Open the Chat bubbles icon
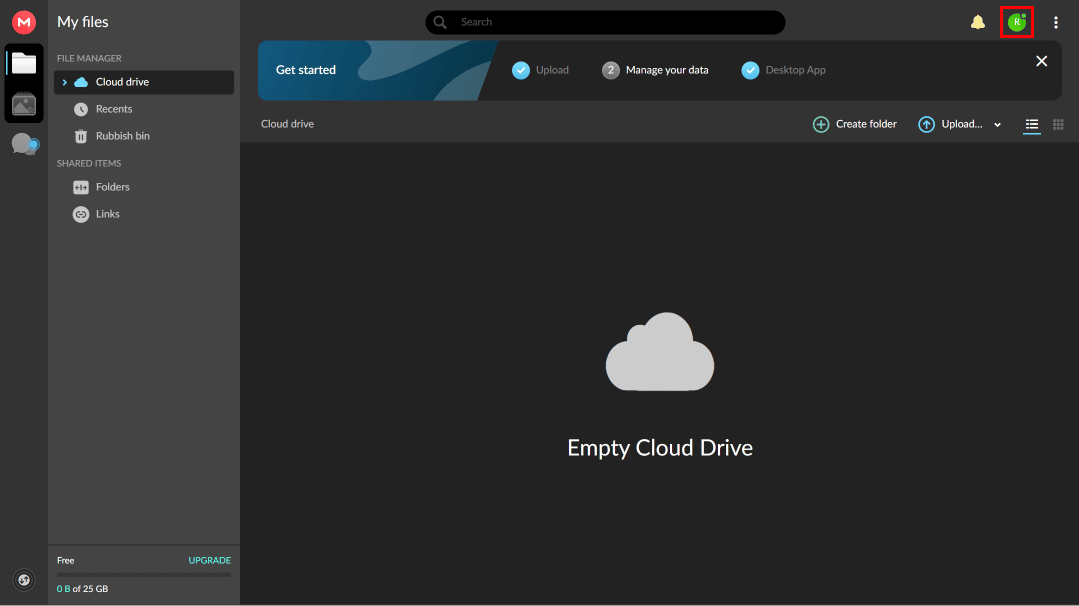 point(25,144)
